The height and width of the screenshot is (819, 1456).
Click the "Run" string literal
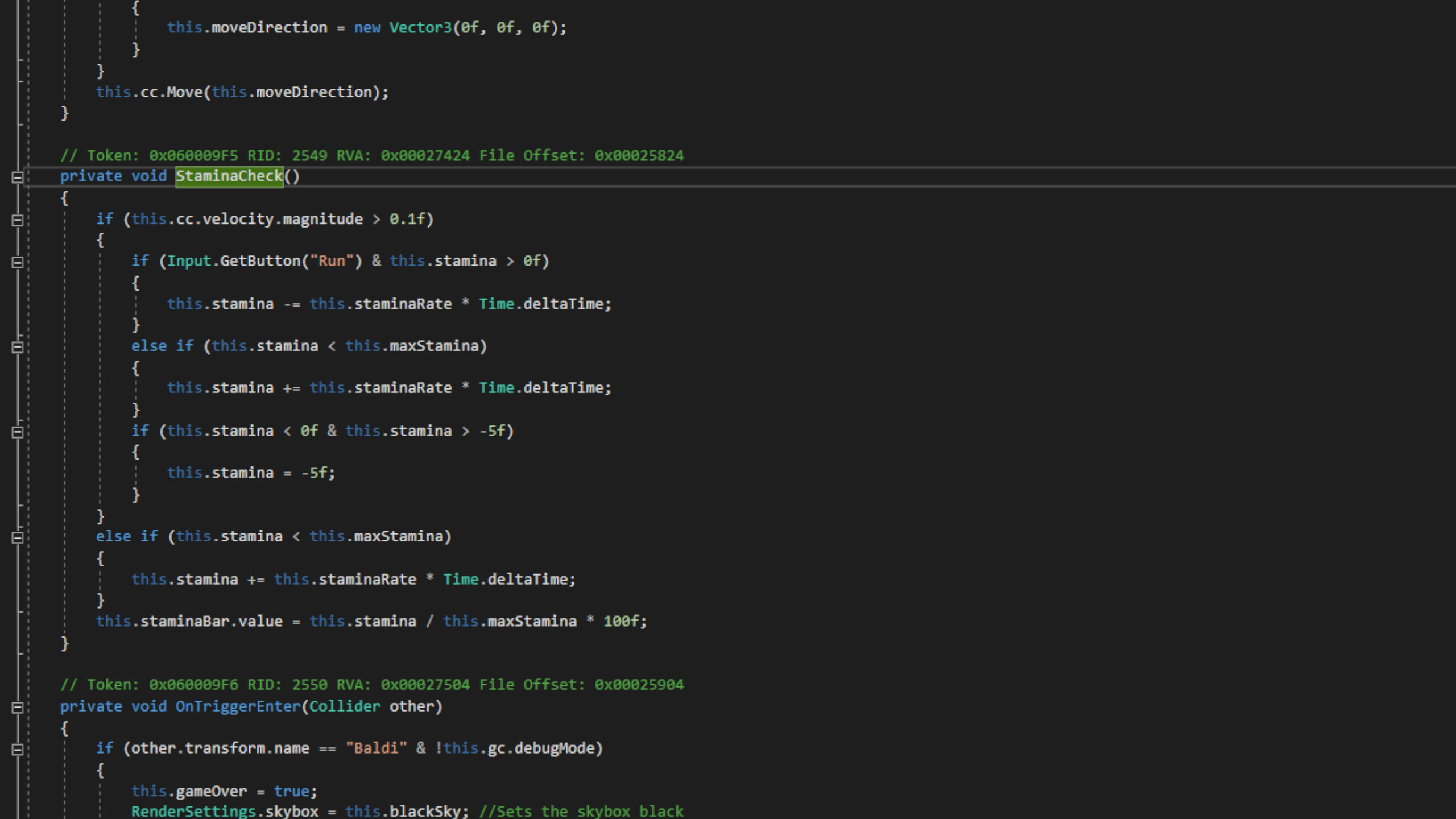[332, 261]
